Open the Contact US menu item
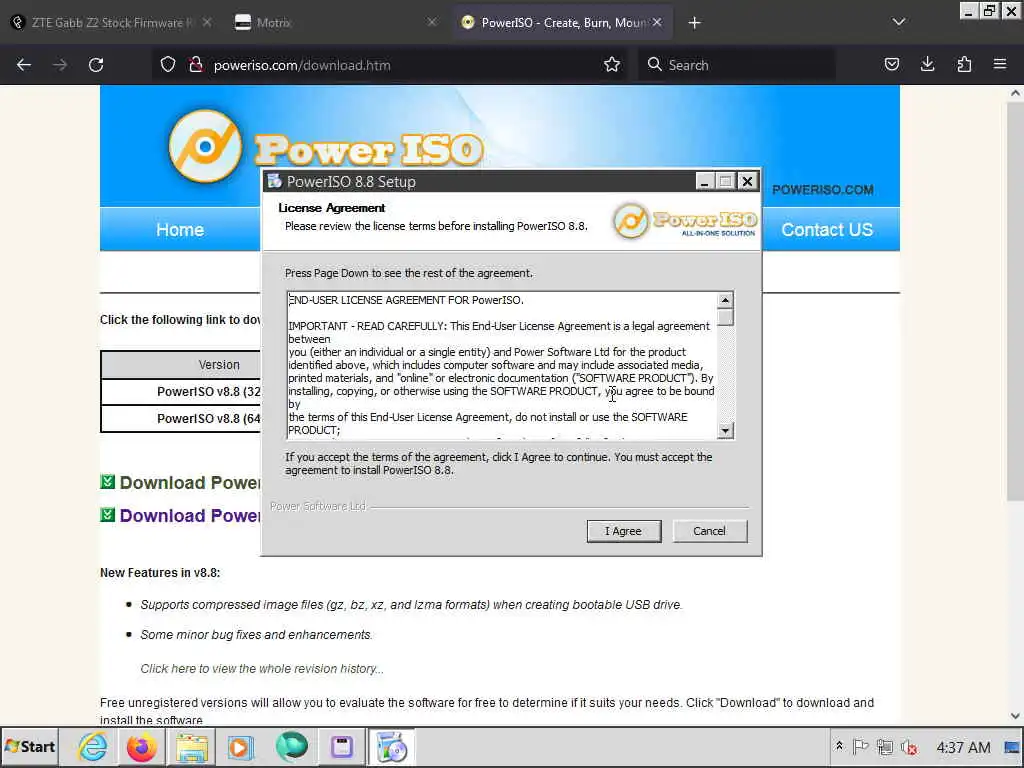 pos(827,230)
